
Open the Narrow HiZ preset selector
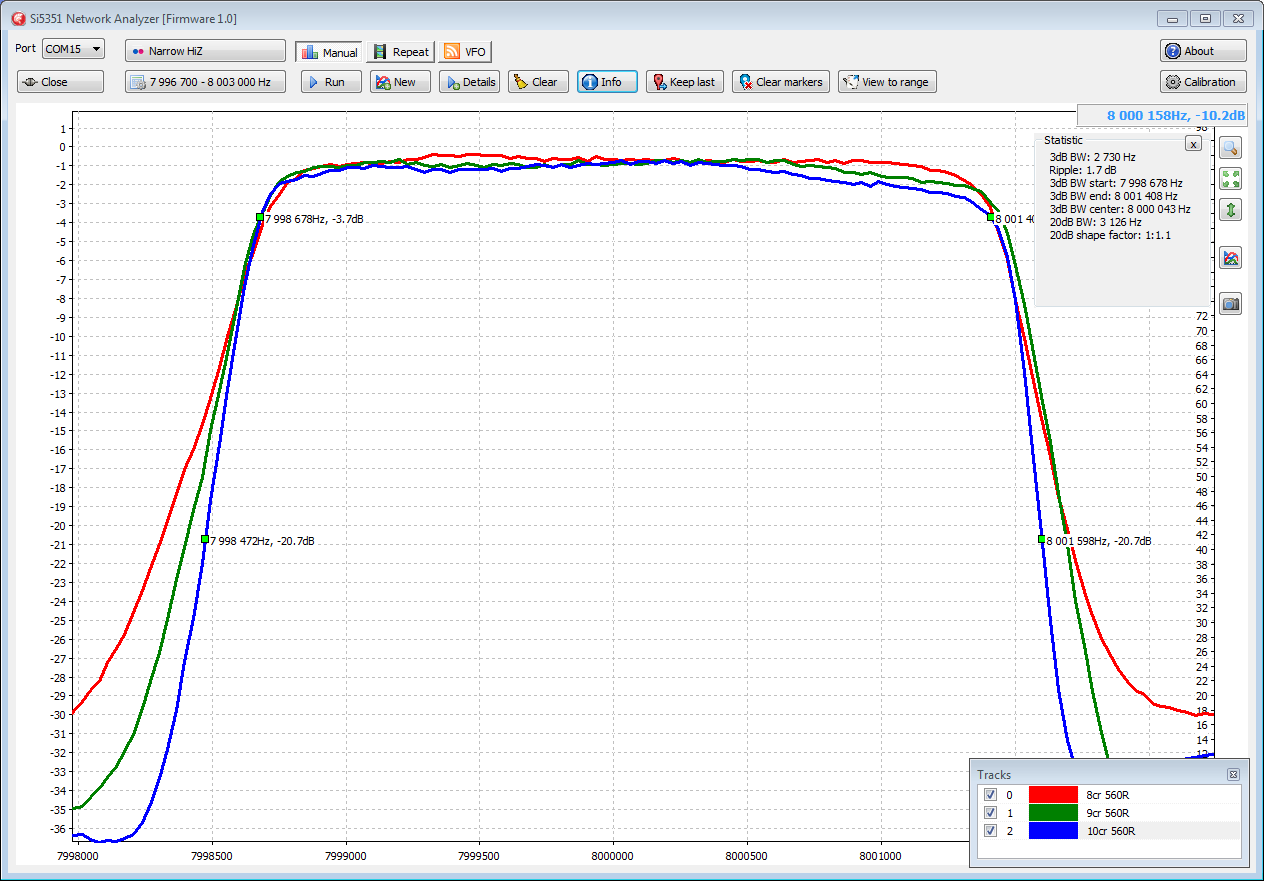coord(205,51)
